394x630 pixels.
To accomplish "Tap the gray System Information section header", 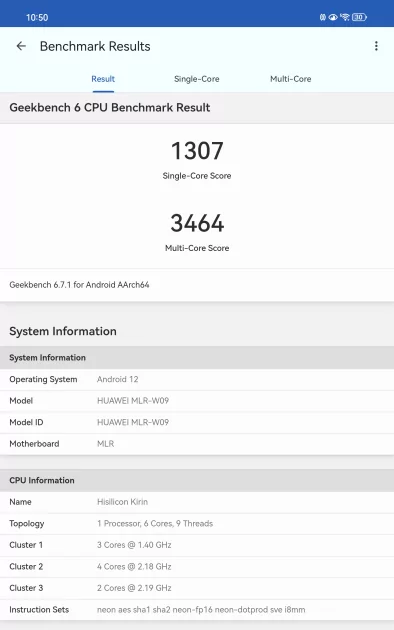I will (197, 358).
